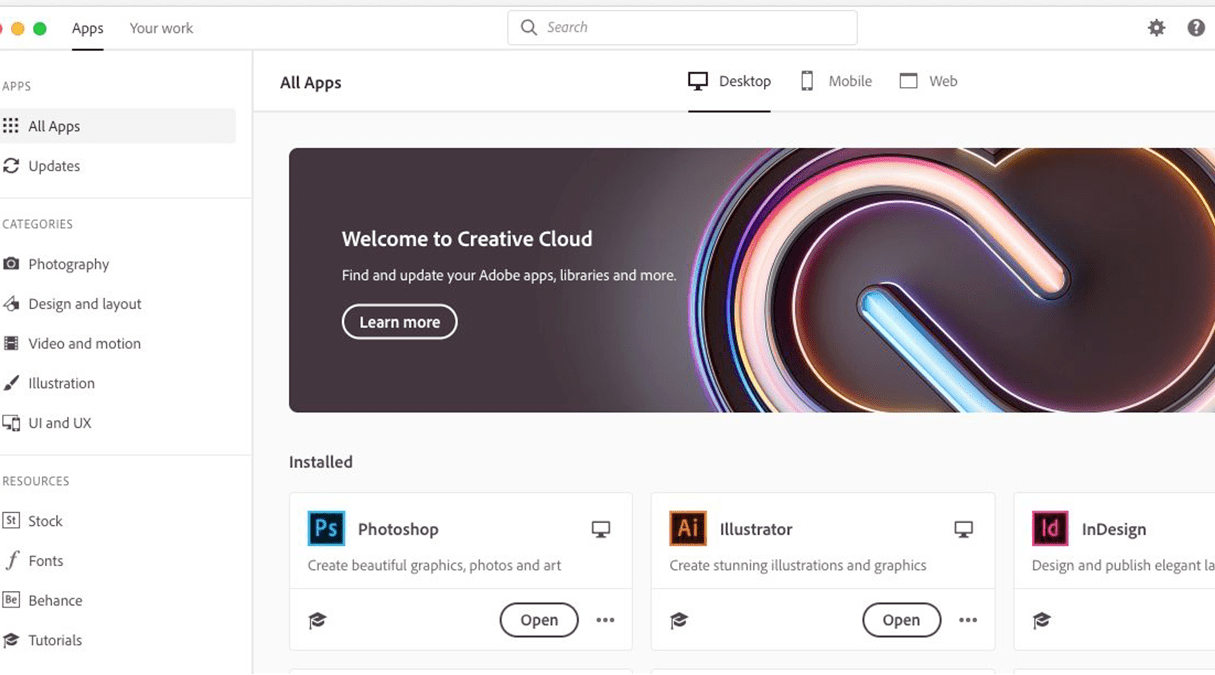Click into the Search field
This screenshot has height=675, width=1215.
682,28
